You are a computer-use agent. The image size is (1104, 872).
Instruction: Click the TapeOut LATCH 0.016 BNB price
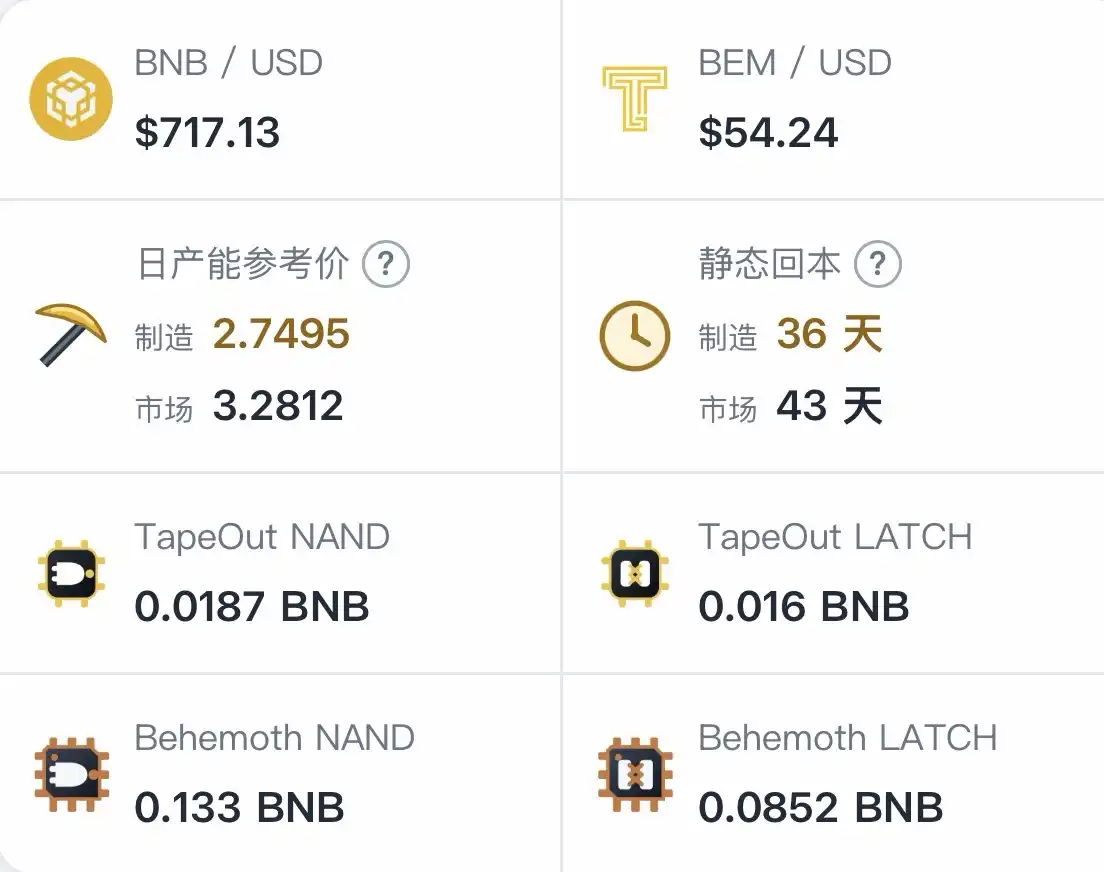coord(803,606)
